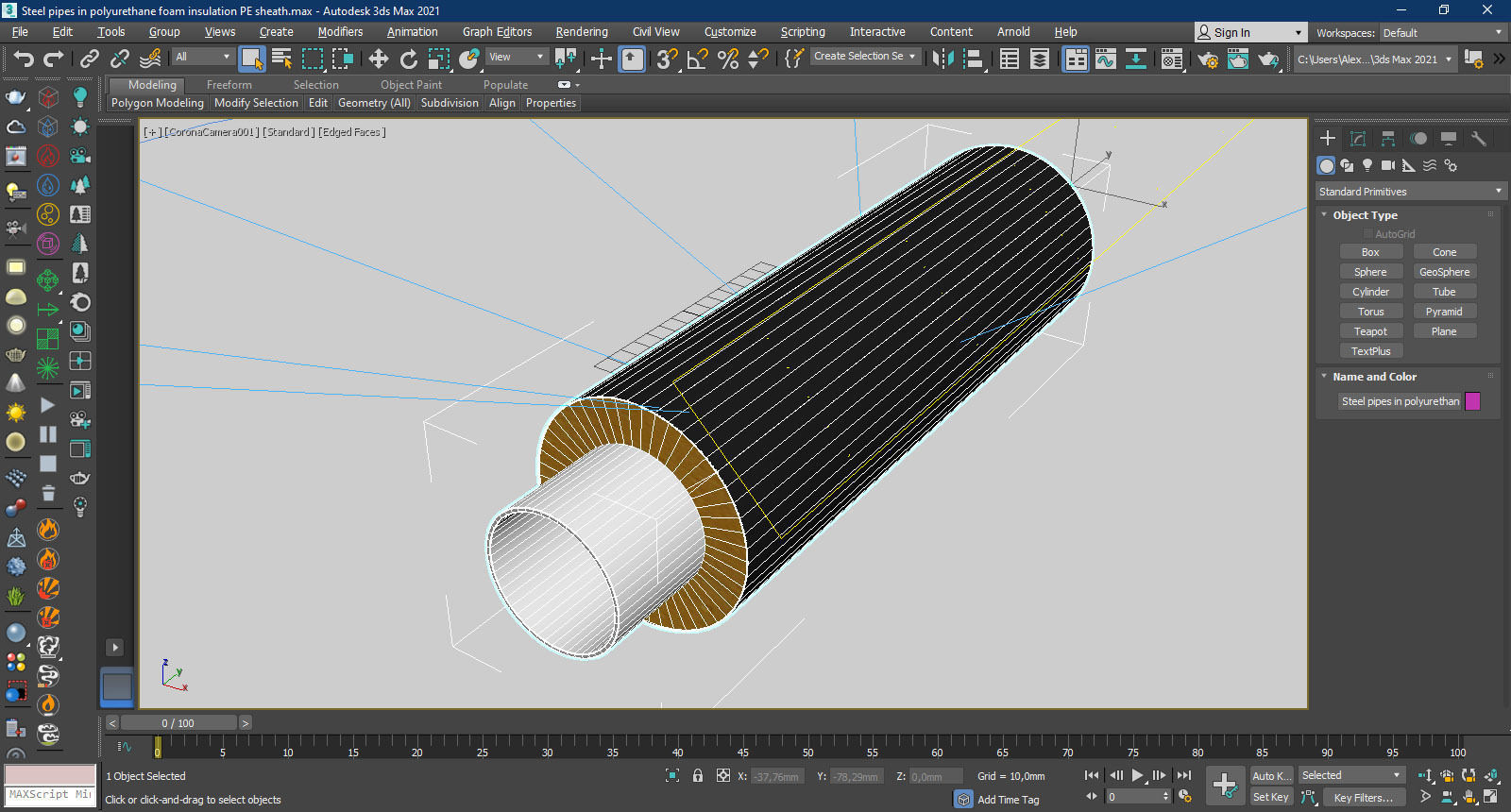Activate the Select and Scale tool

point(438,59)
